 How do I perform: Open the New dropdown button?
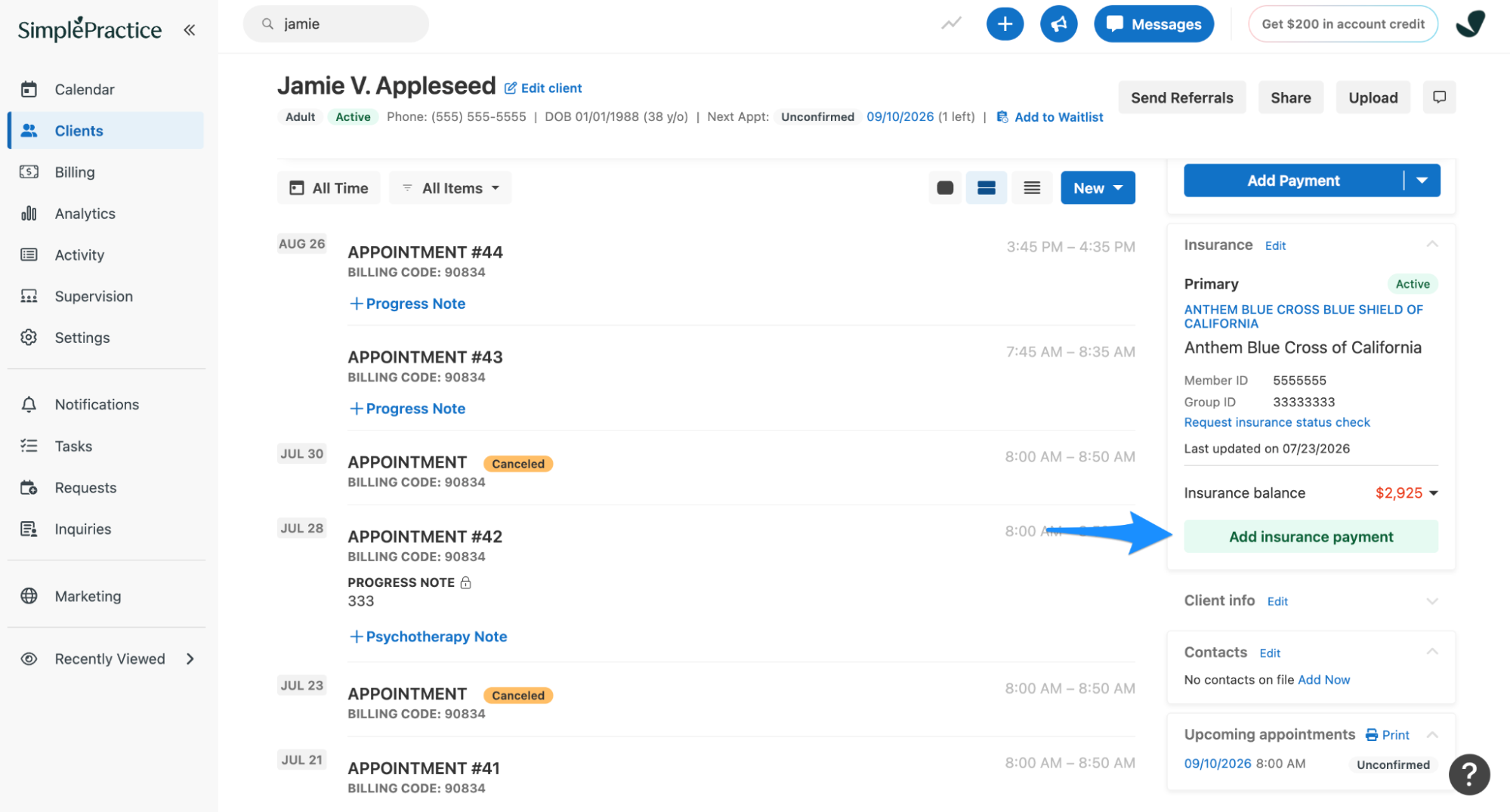tap(1098, 188)
